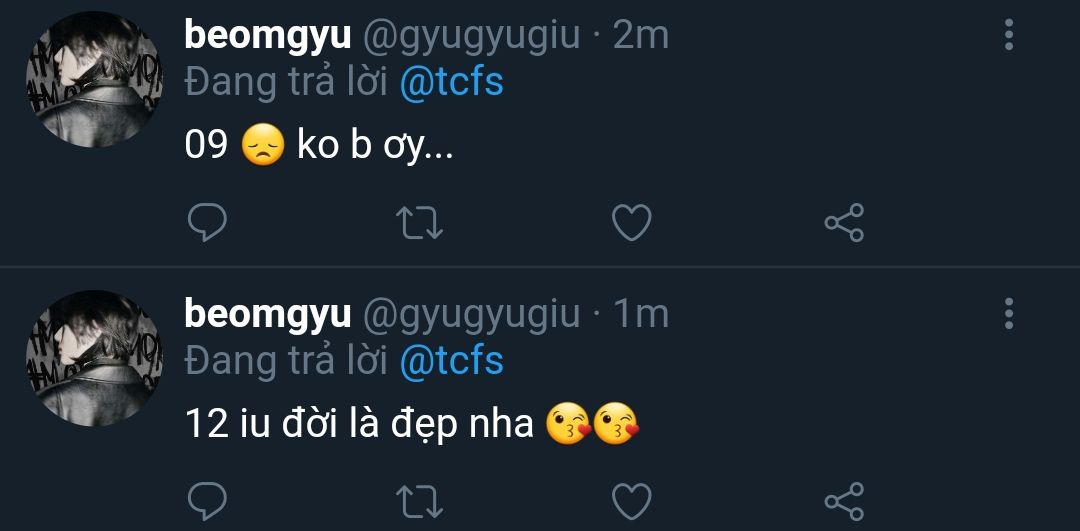This screenshot has height=531, width=1080.
Task: Share the "09 ko b ơy..." tweet
Action: [x=844, y=222]
